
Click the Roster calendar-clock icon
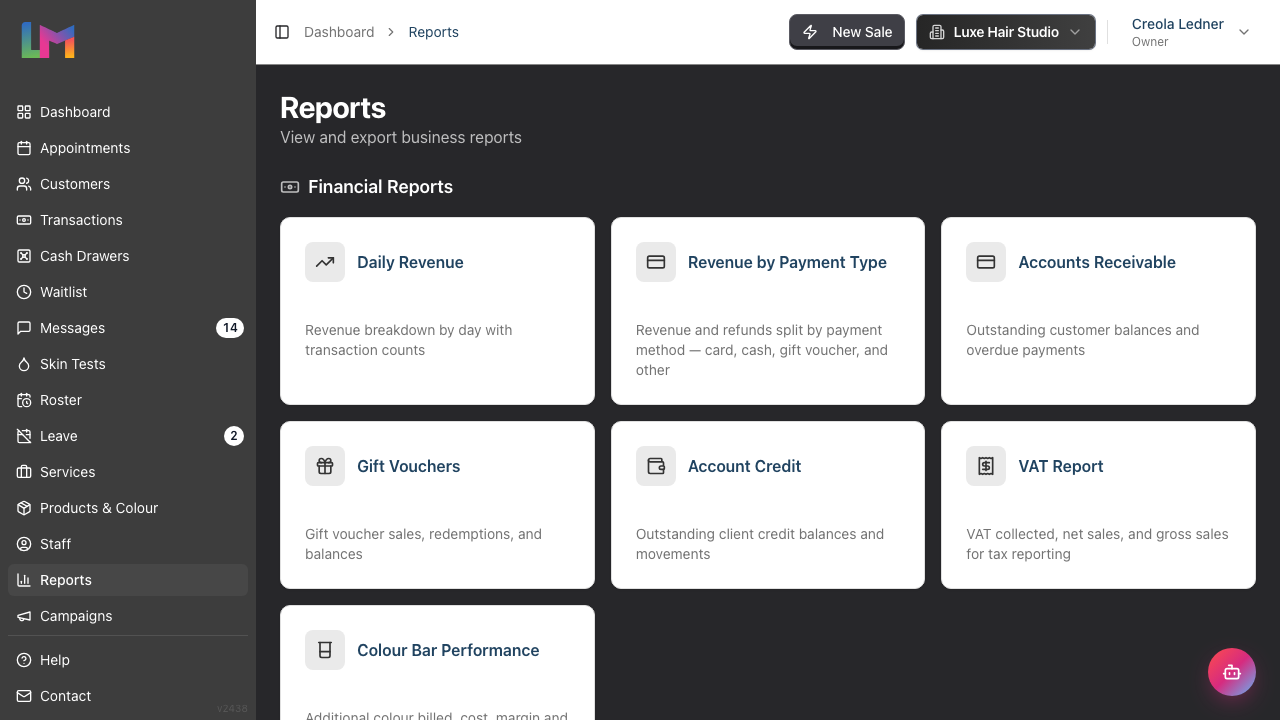coord(24,400)
